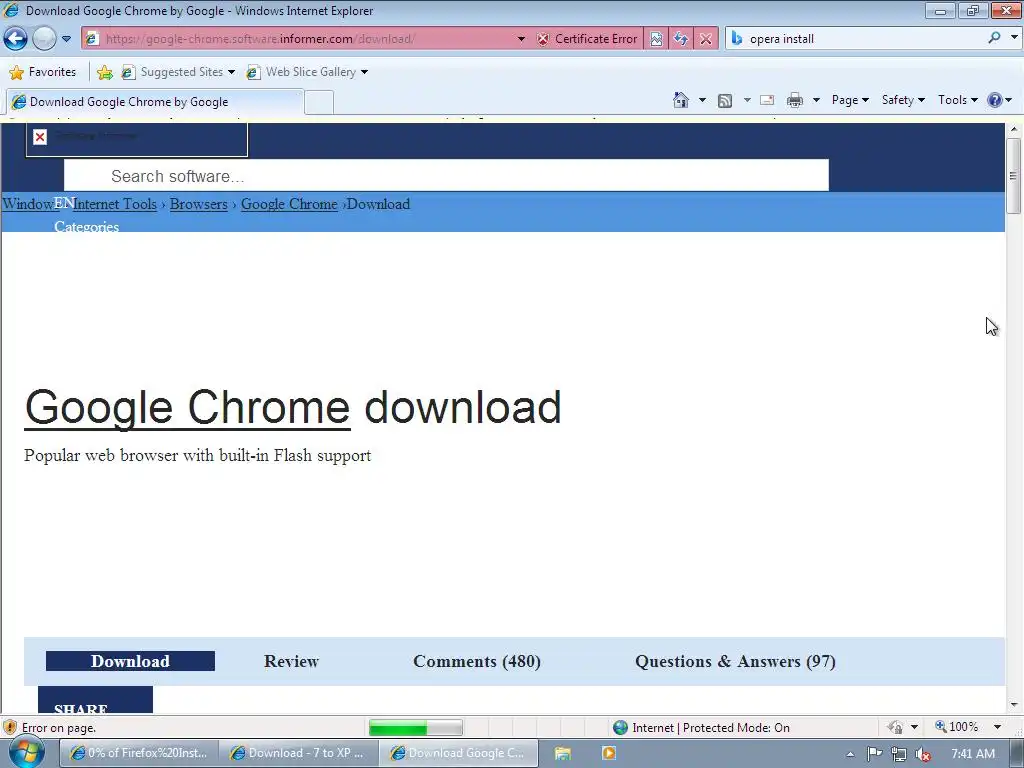Click the page loading progress bar
Image resolution: width=1024 pixels, height=768 pixels.
[x=415, y=728]
